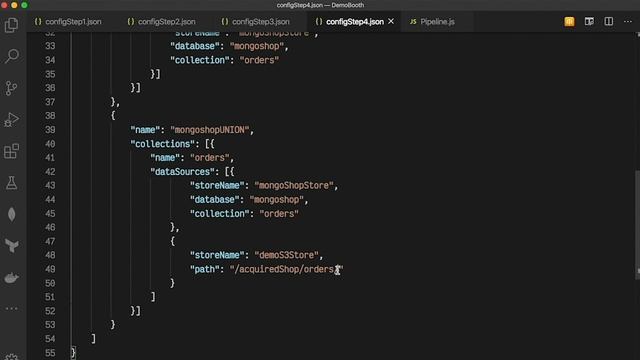The width and height of the screenshot is (640, 360).
Task: Open the Docker whale view
Action: click(x=11, y=278)
